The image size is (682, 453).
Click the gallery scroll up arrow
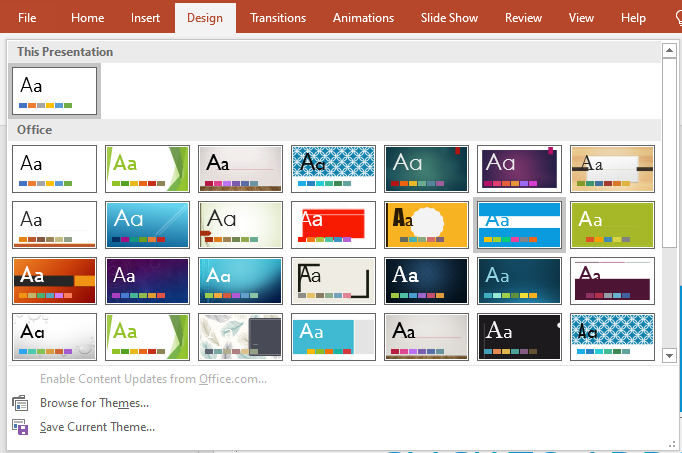click(668, 50)
